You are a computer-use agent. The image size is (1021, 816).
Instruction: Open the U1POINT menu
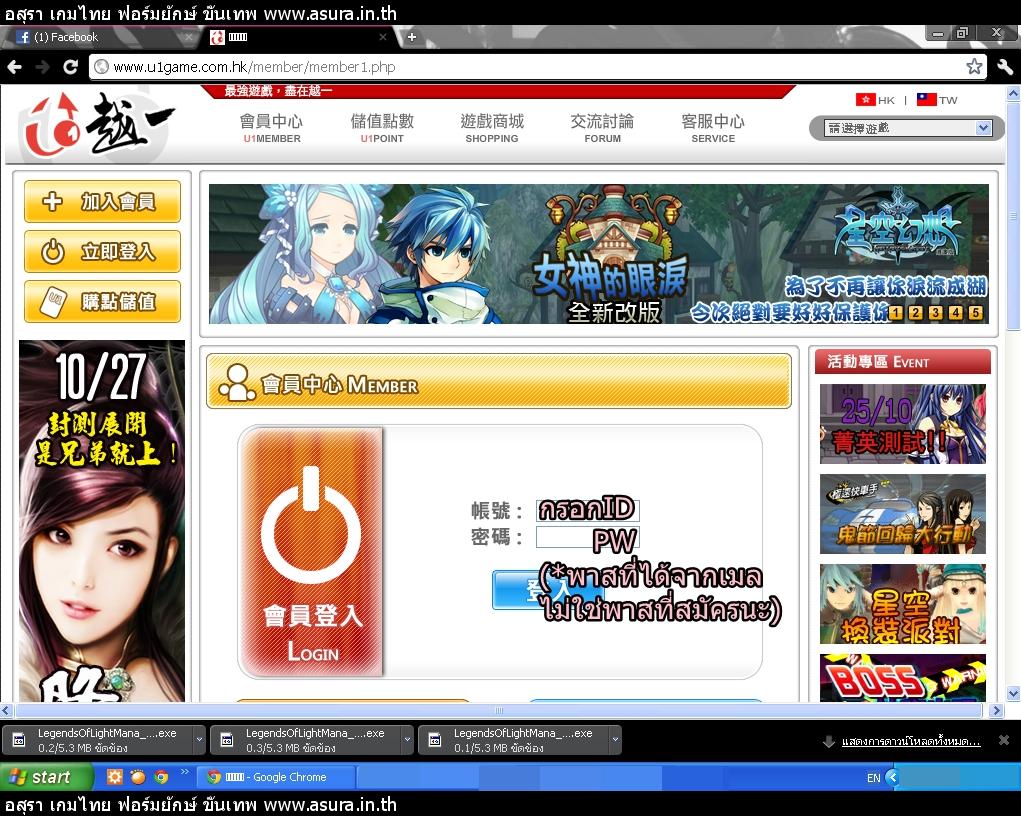point(382,128)
